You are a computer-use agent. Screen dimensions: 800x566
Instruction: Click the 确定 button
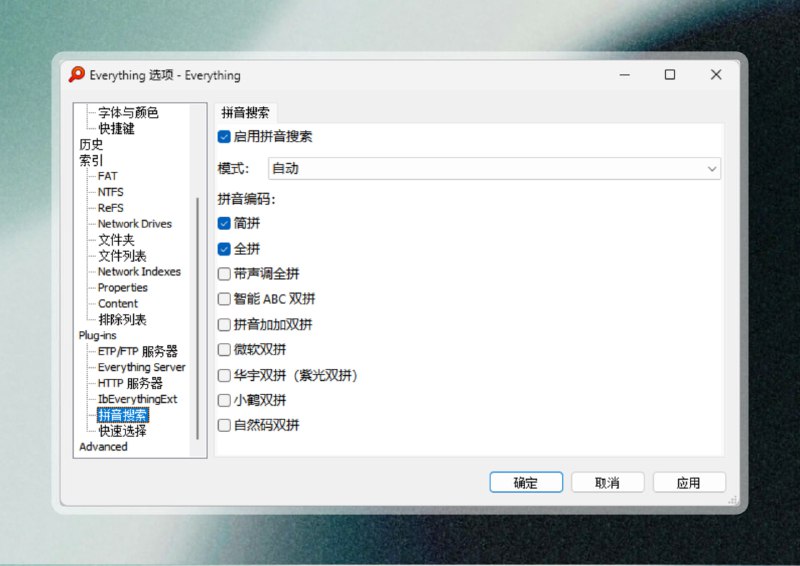click(526, 482)
